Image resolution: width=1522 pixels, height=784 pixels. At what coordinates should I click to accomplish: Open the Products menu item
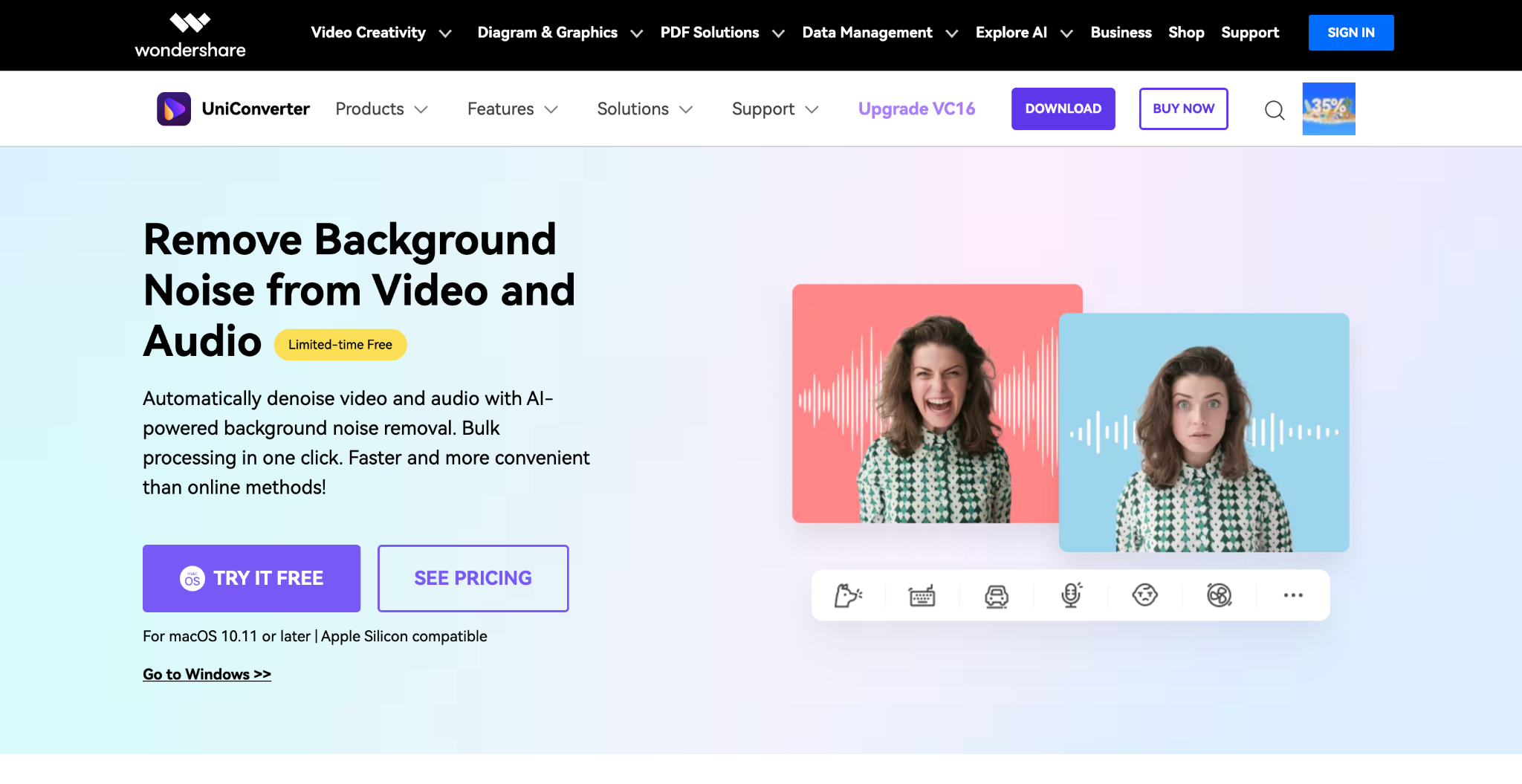369,109
